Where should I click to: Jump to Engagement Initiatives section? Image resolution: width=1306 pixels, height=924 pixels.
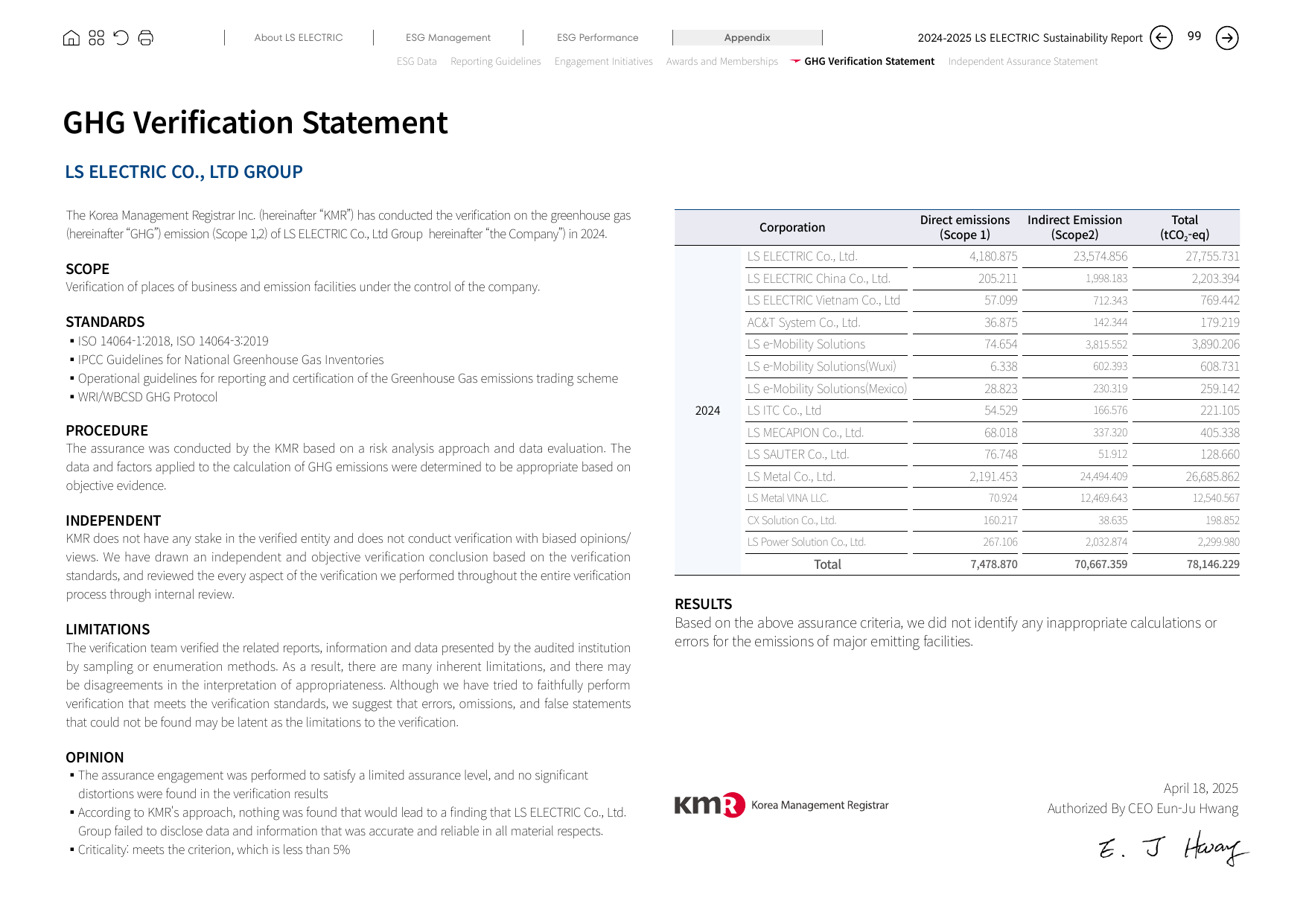[604, 61]
